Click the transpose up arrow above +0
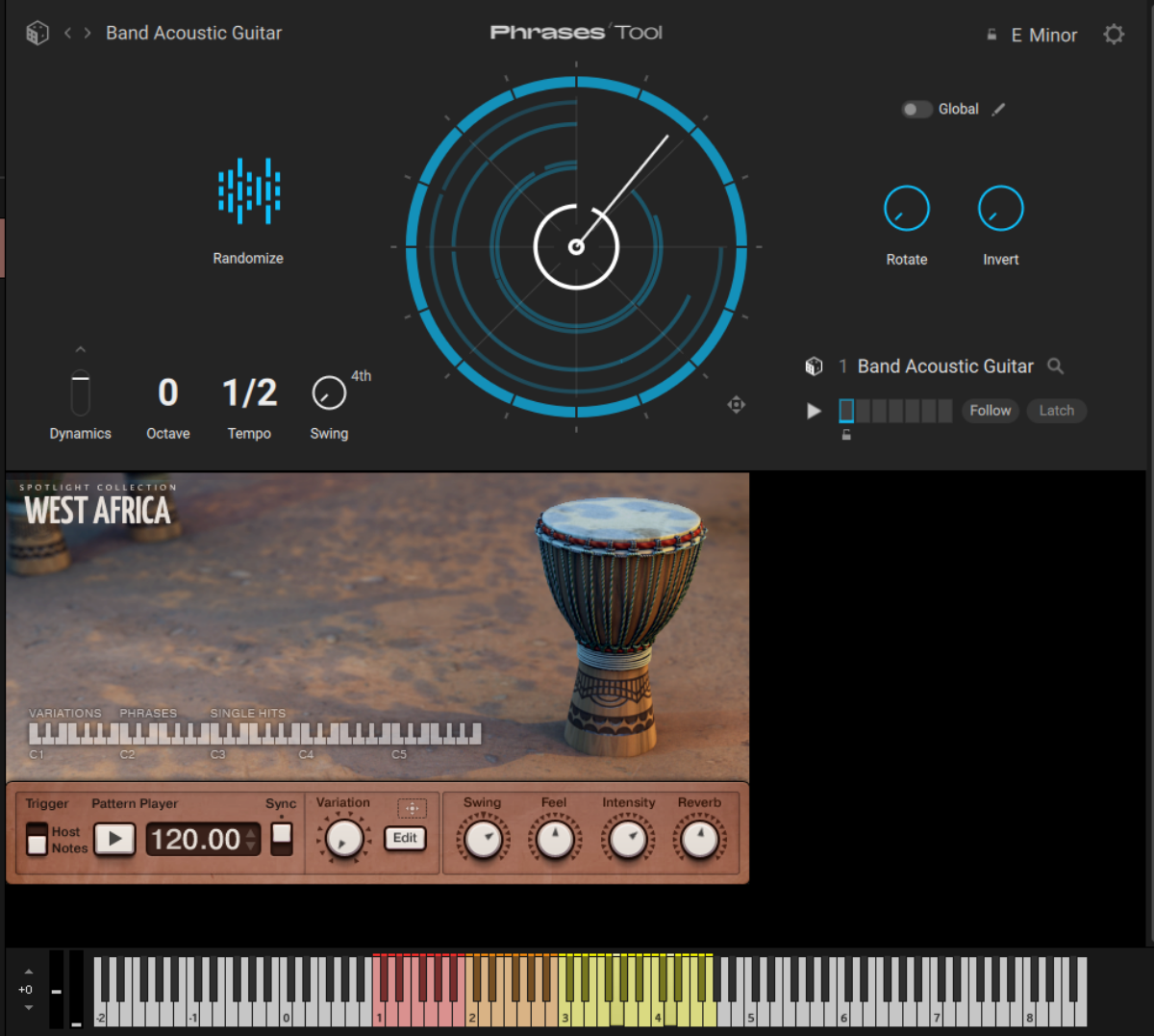This screenshot has width=1154, height=1036. 28,972
